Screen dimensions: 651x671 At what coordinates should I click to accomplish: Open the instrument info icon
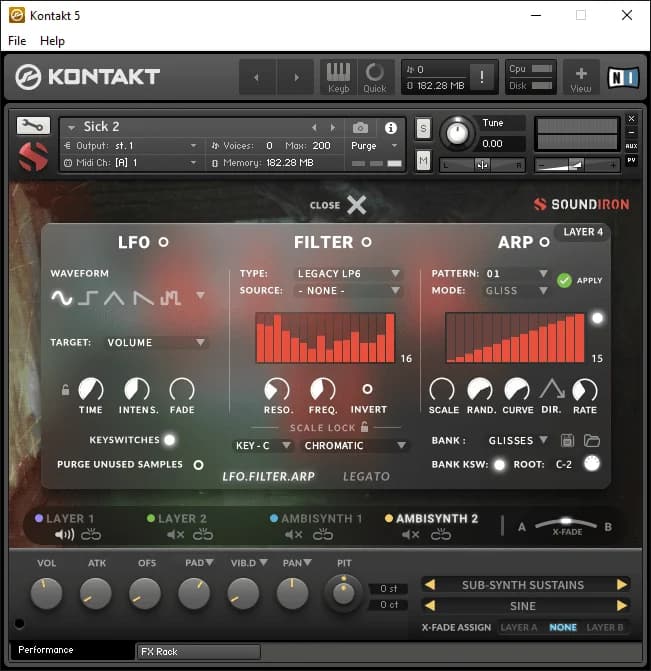390,128
